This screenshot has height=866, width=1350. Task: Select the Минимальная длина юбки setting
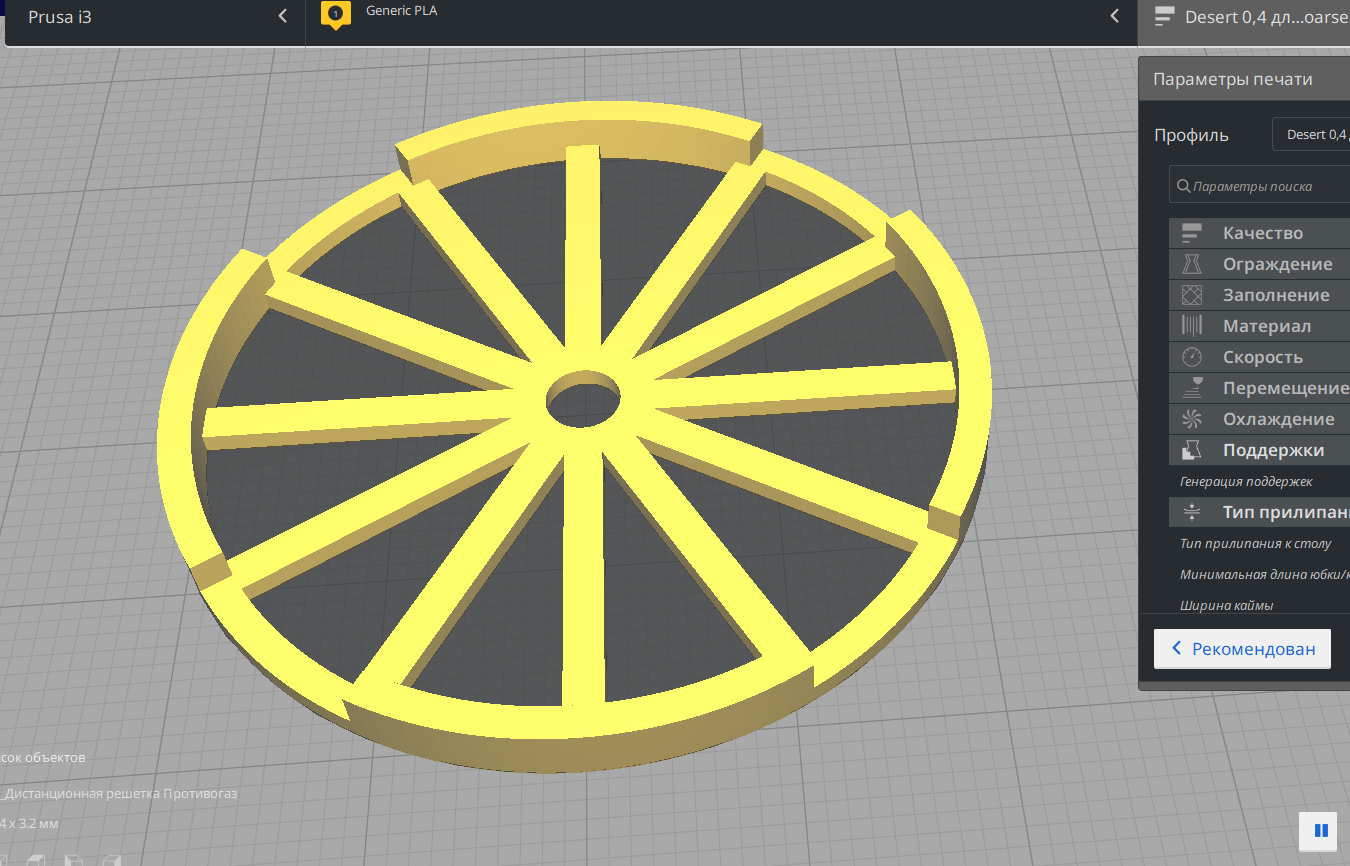coord(1264,574)
